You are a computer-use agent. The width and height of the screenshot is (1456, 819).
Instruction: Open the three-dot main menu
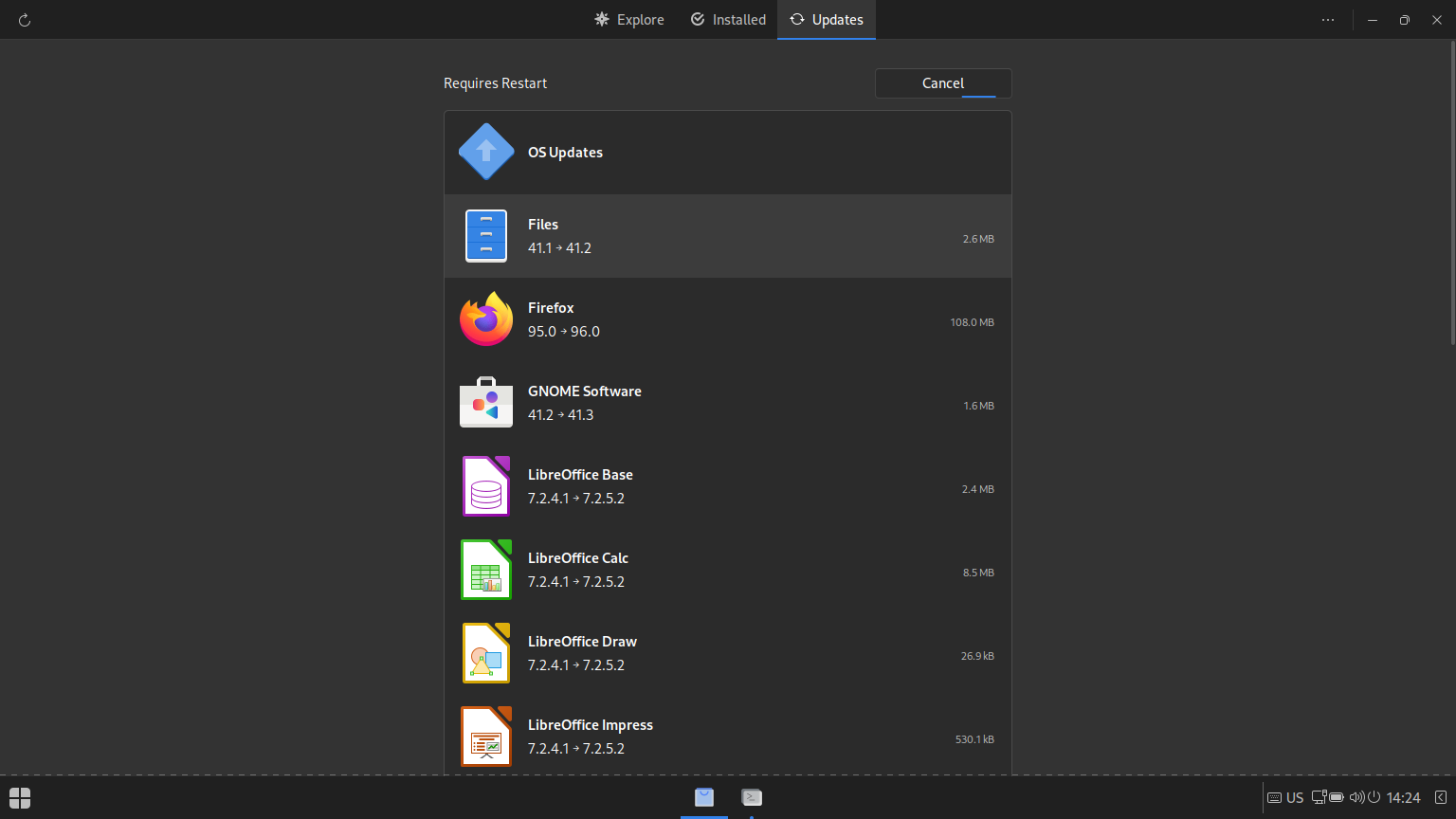point(1328,20)
